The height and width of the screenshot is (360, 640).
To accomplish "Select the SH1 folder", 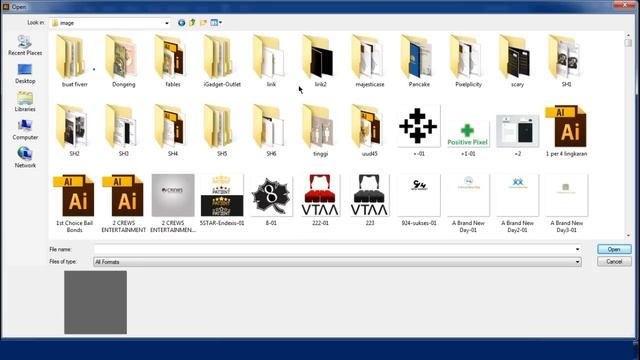I will click(567, 61).
